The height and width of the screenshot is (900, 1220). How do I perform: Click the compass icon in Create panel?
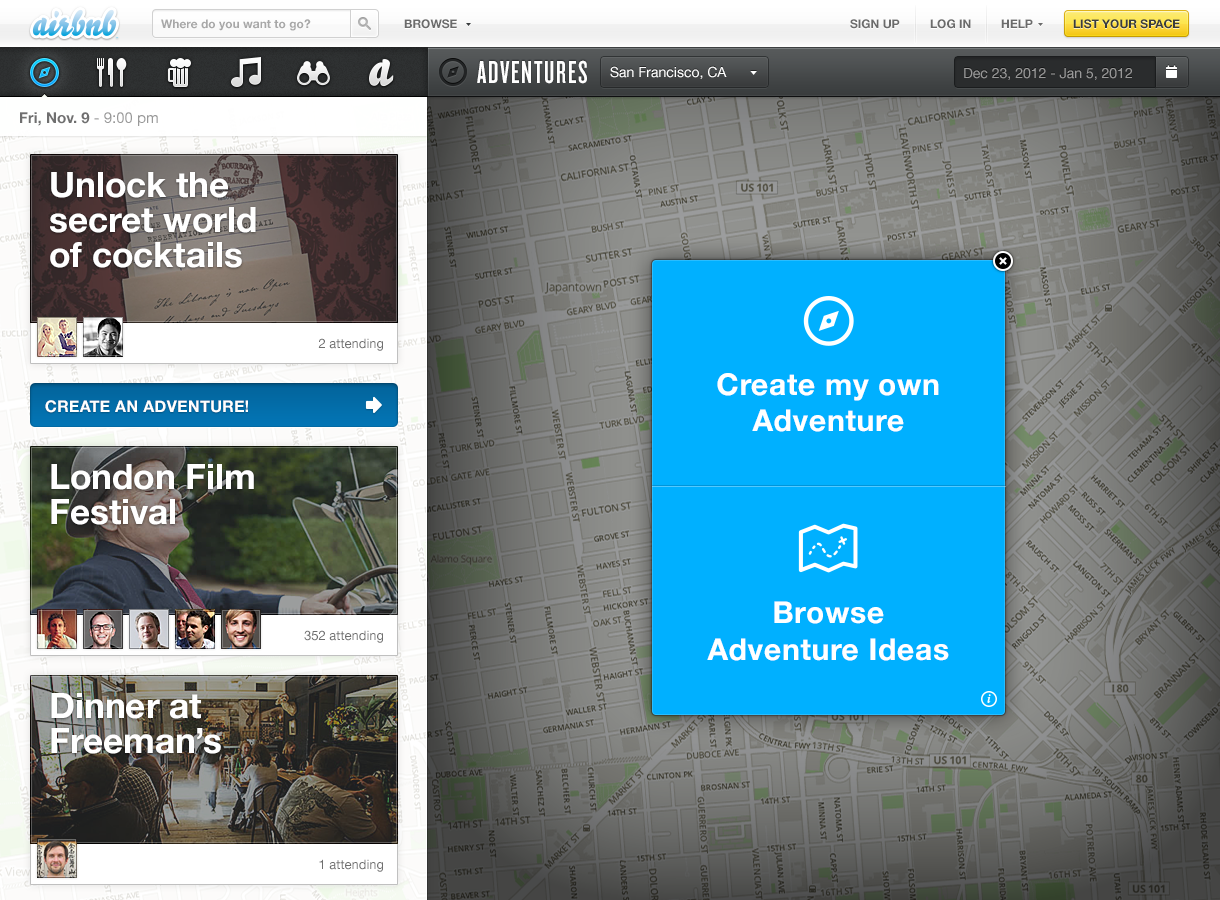[x=829, y=321]
